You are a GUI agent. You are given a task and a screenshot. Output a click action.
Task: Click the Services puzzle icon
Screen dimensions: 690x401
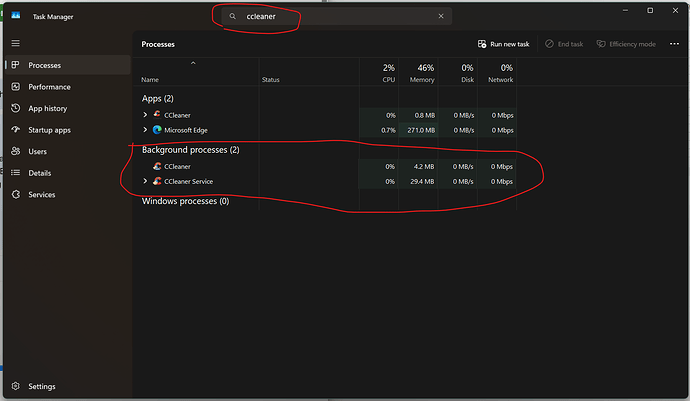(x=16, y=194)
